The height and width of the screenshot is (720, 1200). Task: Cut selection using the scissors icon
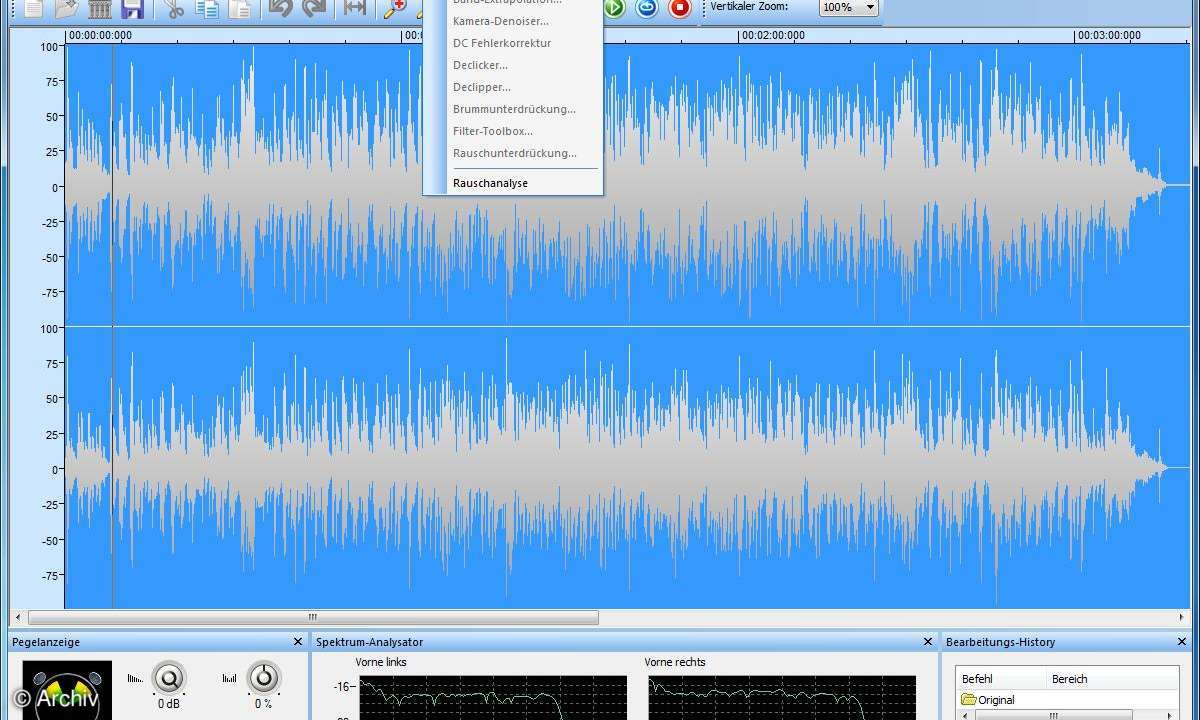[176, 9]
